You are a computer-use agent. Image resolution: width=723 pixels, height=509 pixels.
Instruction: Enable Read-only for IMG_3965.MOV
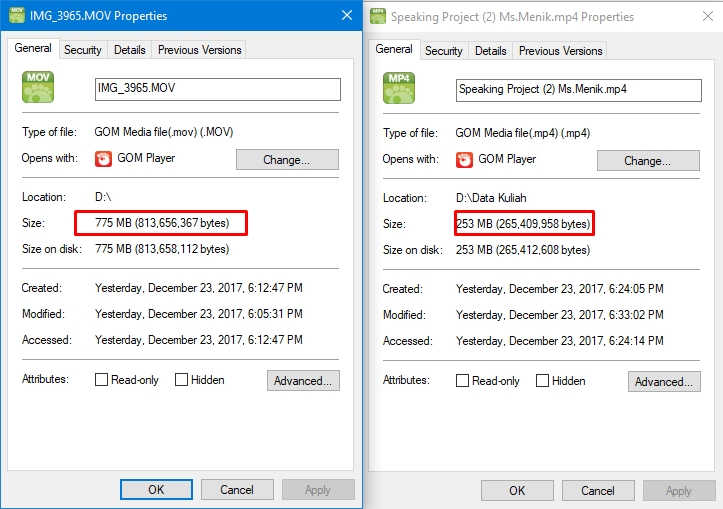(x=101, y=379)
